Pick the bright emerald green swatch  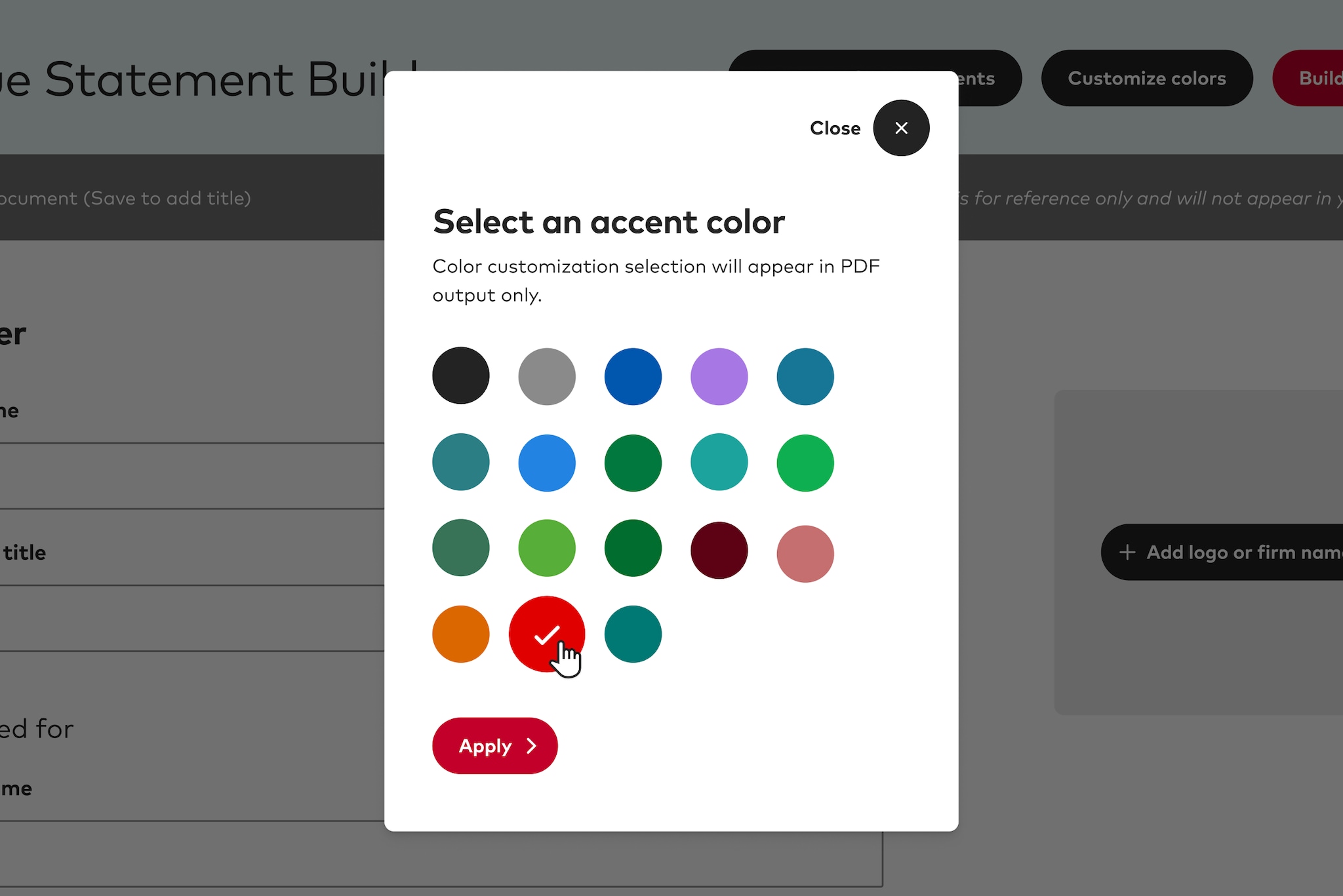[805, 463]
